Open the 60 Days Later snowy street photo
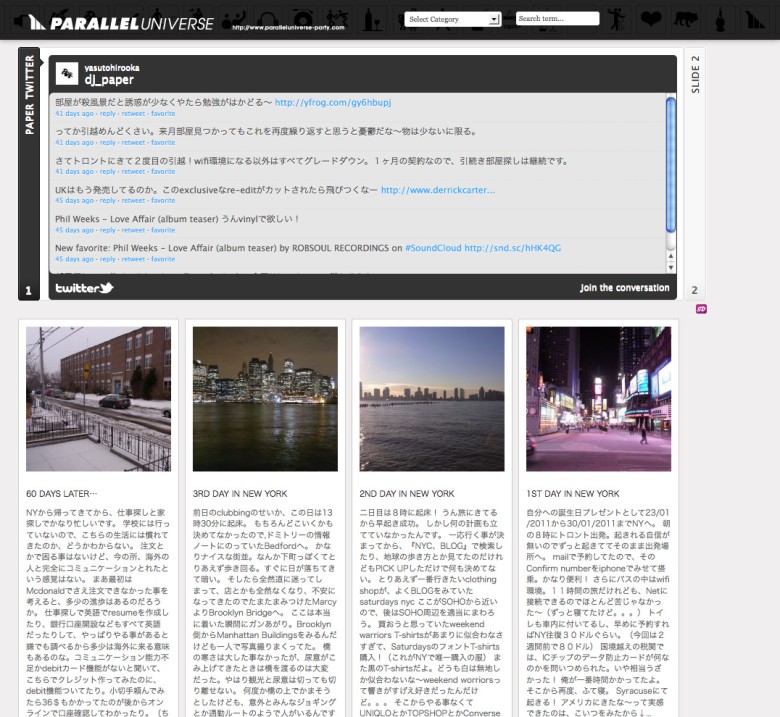This screenshot has width=780, height=717. click(98, 399)
